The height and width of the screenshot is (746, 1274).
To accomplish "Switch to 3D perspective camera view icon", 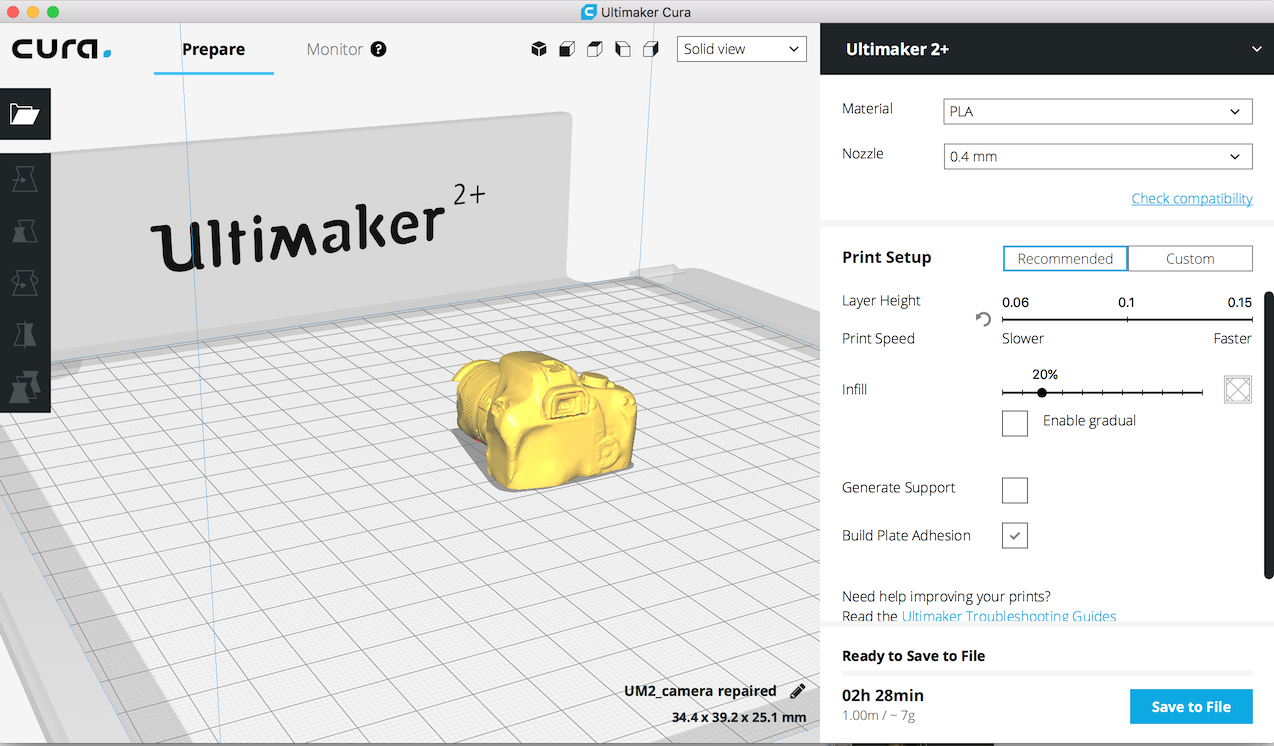I will (x=539, y=49).
